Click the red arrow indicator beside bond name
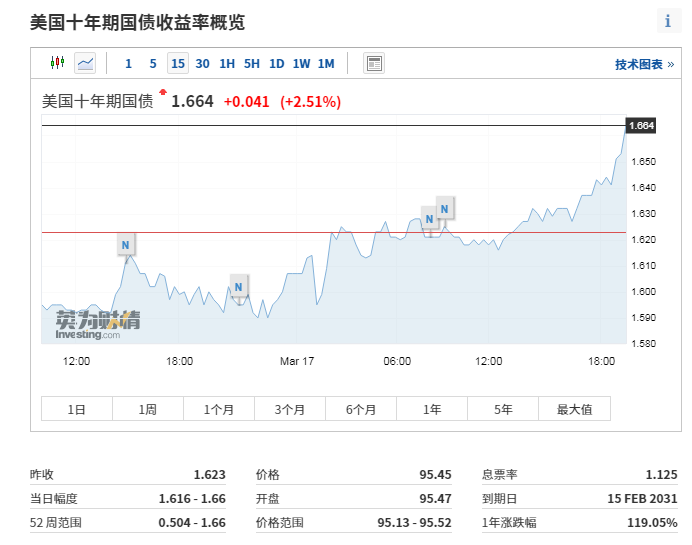 (x=164, y=92)
